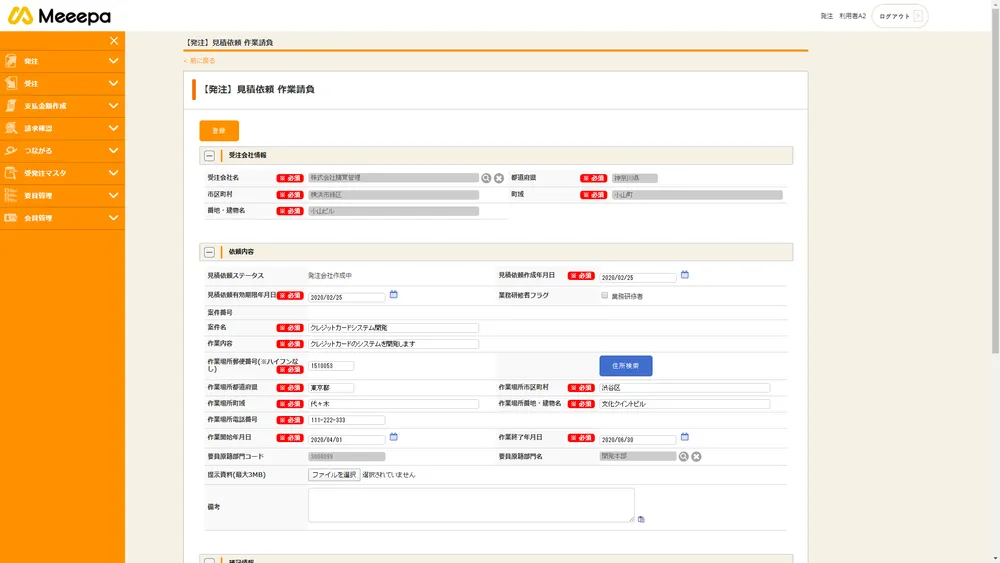Screen dimensions: 1000x563
Task: Close the sidebar with the X icon
Action: pos(114,41)
